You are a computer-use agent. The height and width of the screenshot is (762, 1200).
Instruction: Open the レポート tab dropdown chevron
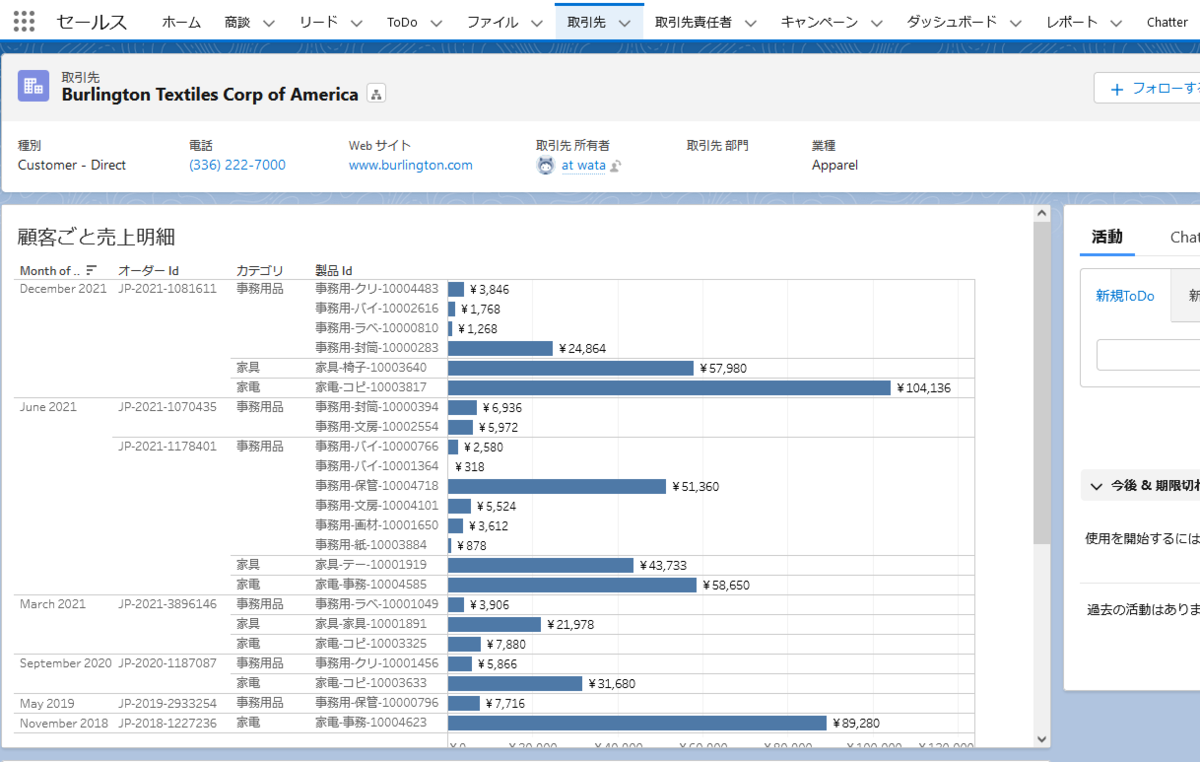[1117, 22]
